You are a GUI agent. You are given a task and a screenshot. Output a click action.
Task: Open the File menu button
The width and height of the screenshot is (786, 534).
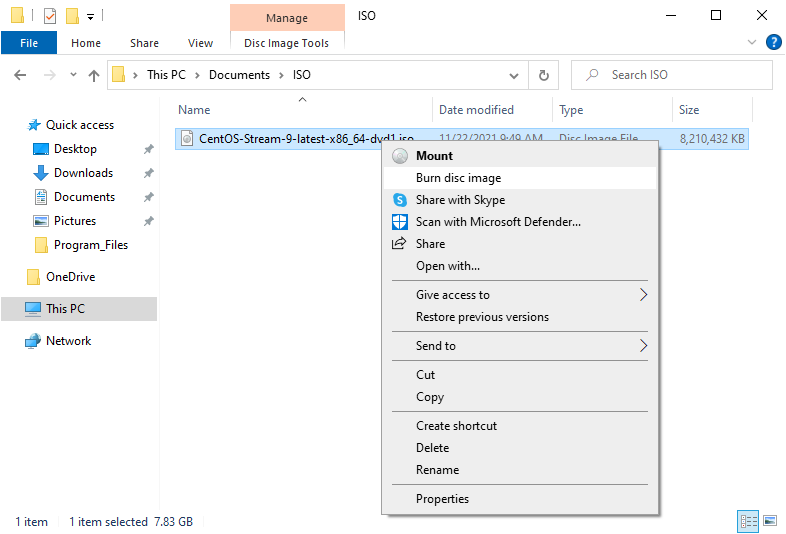[x=29, y=43]
